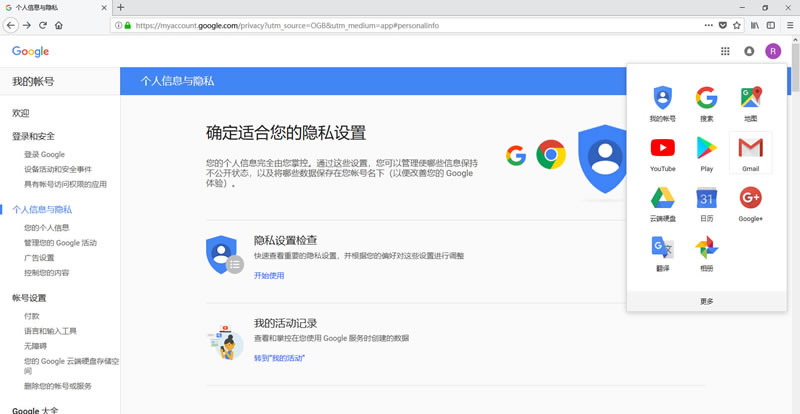Image resolution: width=800 pixels, height=414 pixels.
Task: Go to browser home page
Action: coord(59,25)
